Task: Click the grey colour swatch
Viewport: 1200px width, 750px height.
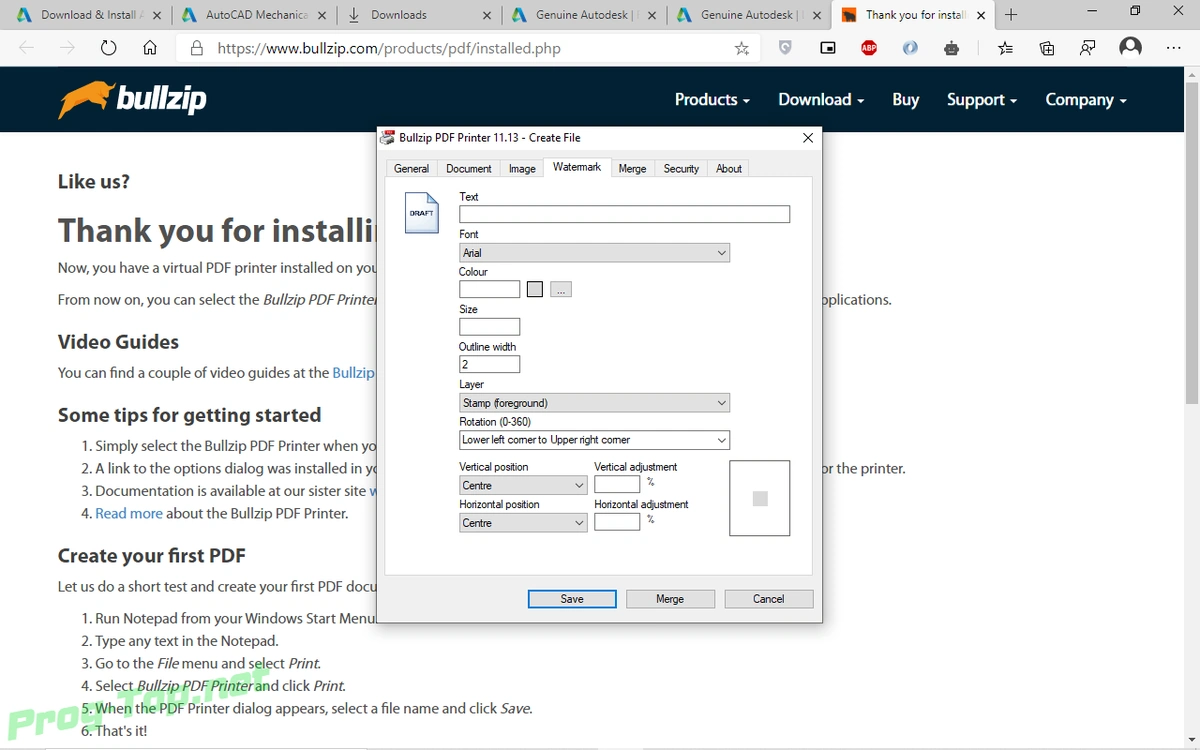Action: [535, 290]
